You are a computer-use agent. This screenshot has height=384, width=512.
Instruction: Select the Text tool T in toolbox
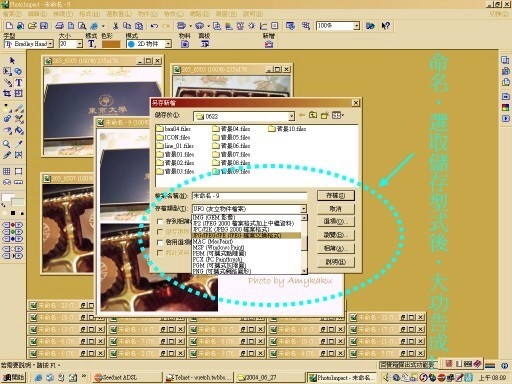pos(19,82)
